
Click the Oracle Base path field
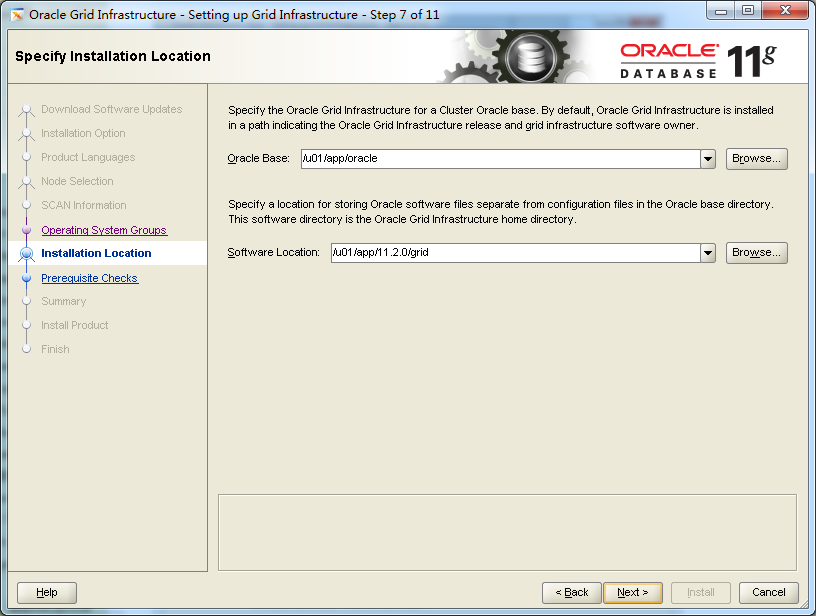point(501,159)
